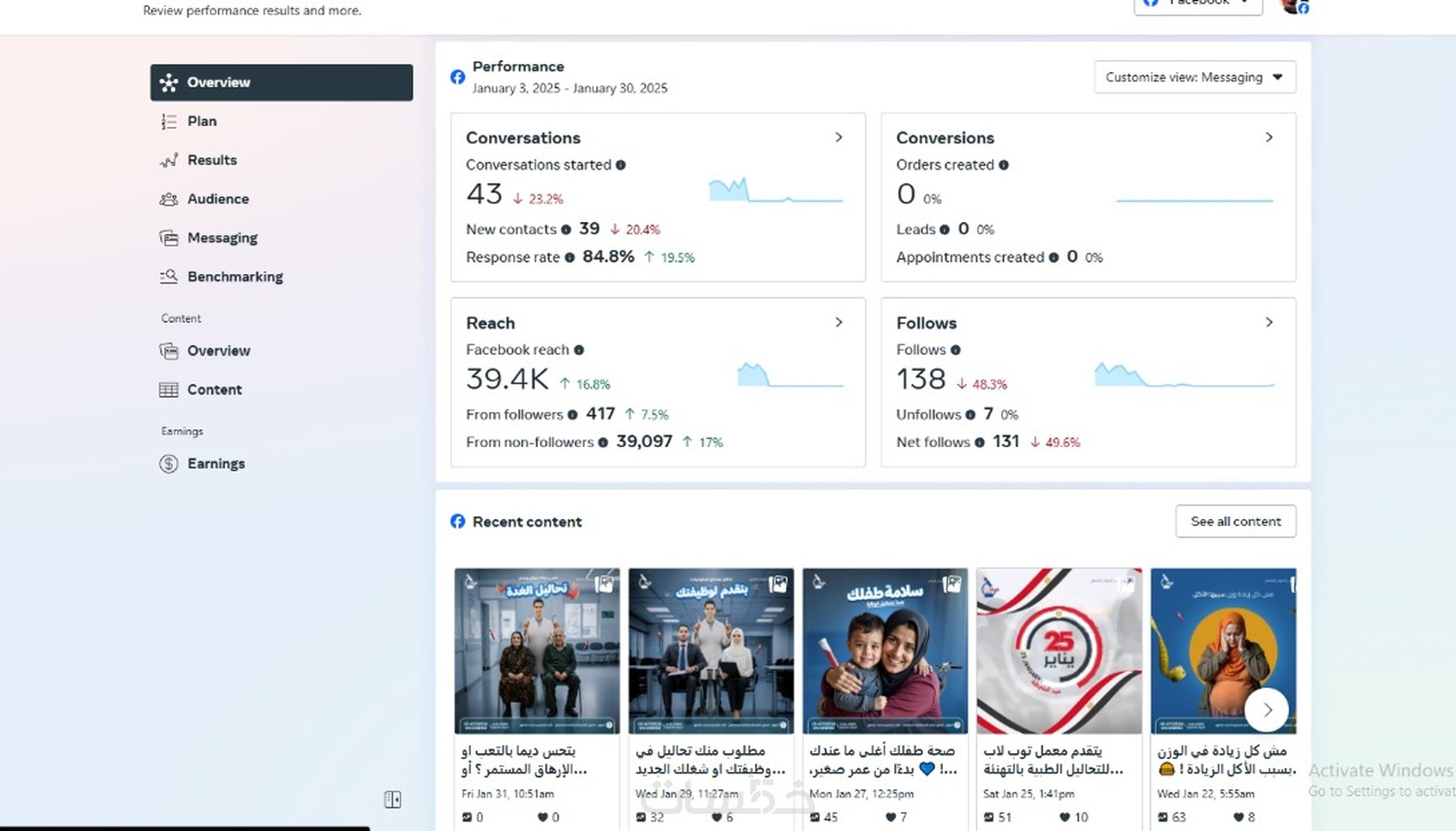Show next recent content with arrow button
The width and height of the screenshot is (1456, 831).
click(1267, 709)
